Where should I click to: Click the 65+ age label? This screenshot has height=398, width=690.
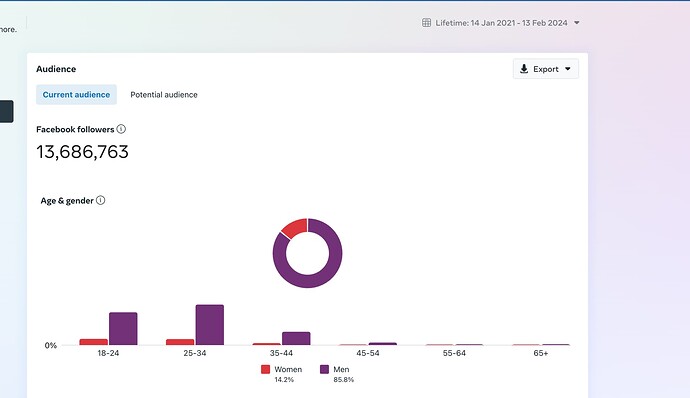tap(541, 353)
